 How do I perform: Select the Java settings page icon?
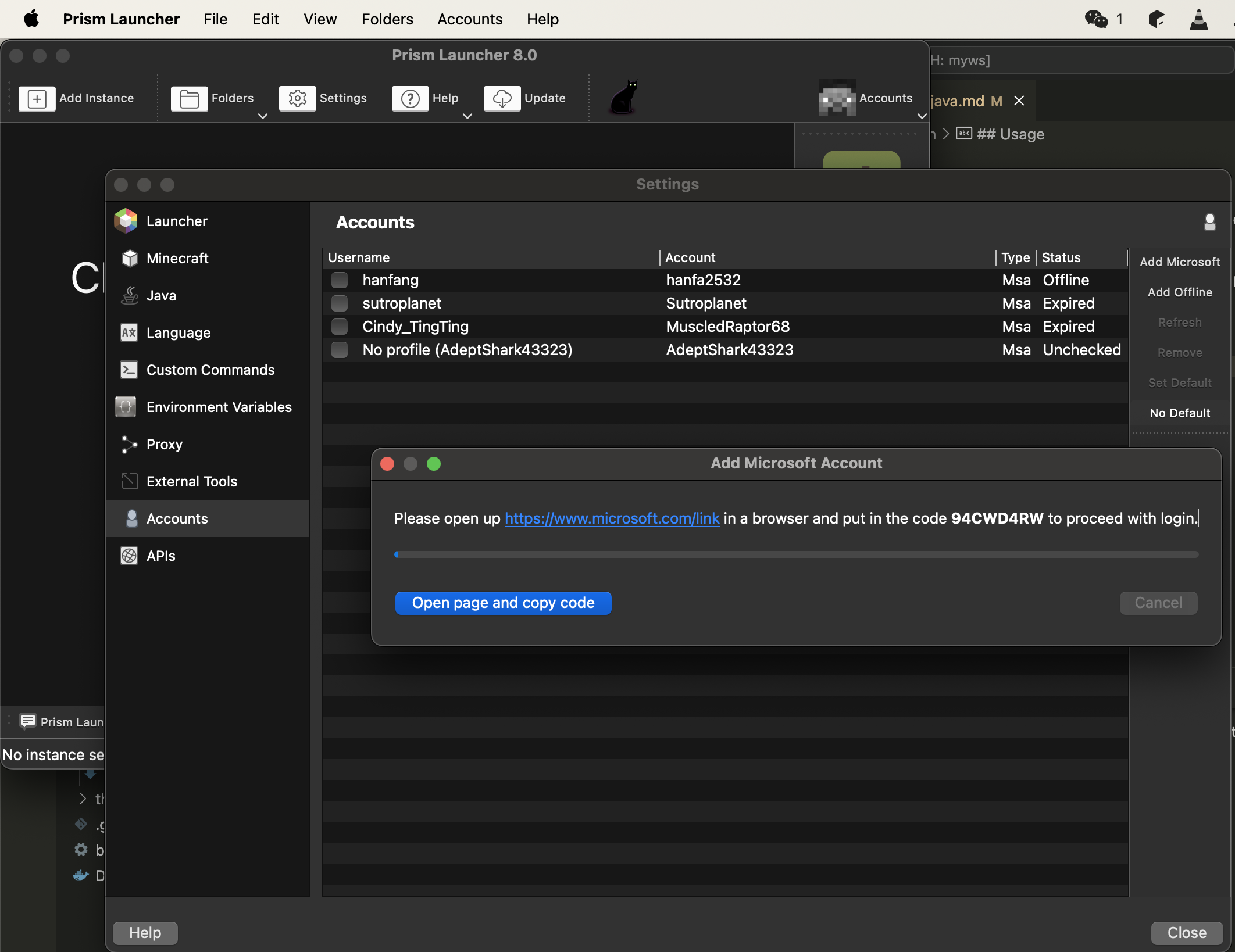pos(129,295)
